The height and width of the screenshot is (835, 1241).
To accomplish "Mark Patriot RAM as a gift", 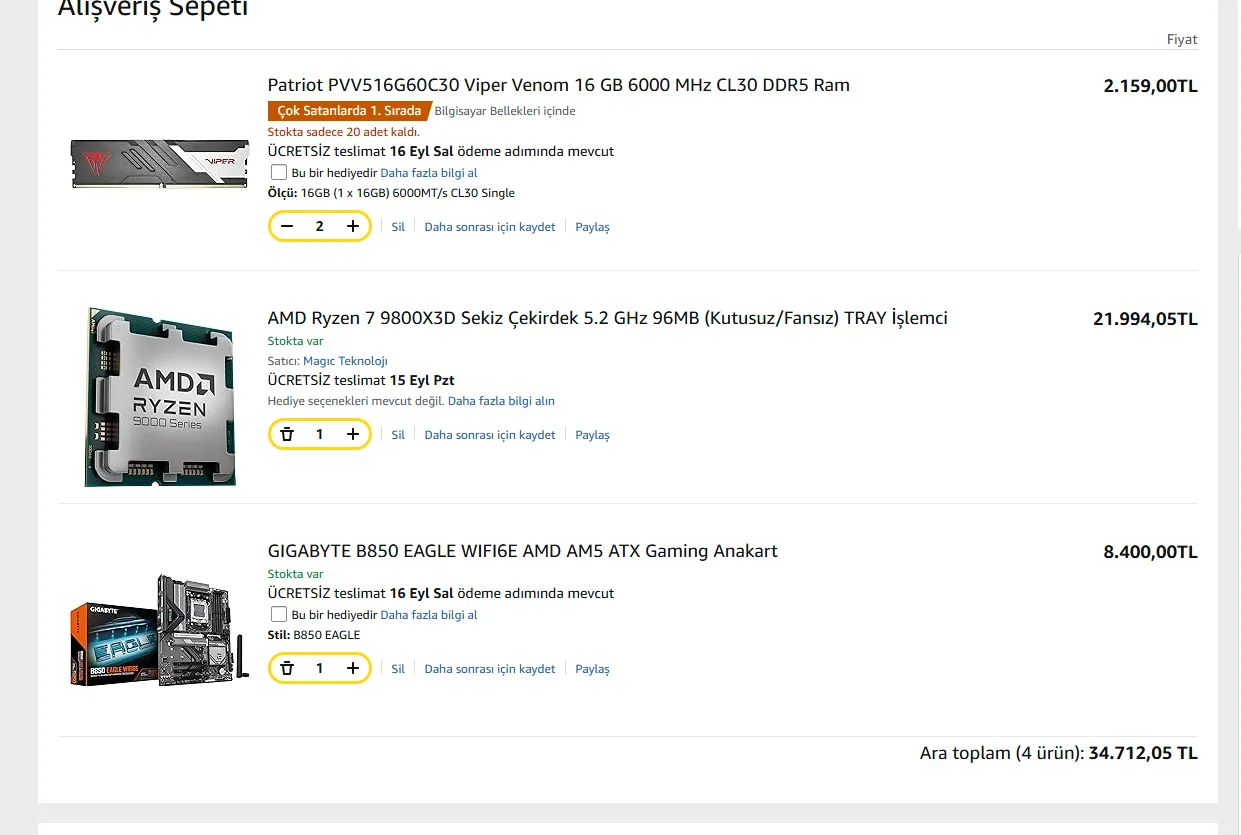I will pyautogui.click(x=279, y=173).
